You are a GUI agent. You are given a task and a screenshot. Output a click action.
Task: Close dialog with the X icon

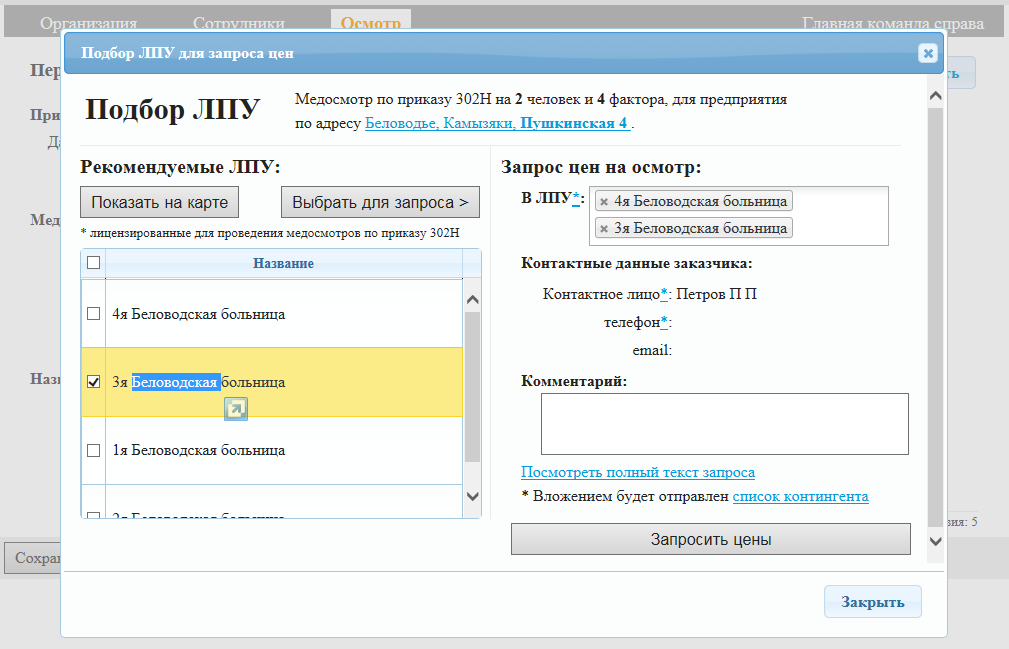(928, 53)
